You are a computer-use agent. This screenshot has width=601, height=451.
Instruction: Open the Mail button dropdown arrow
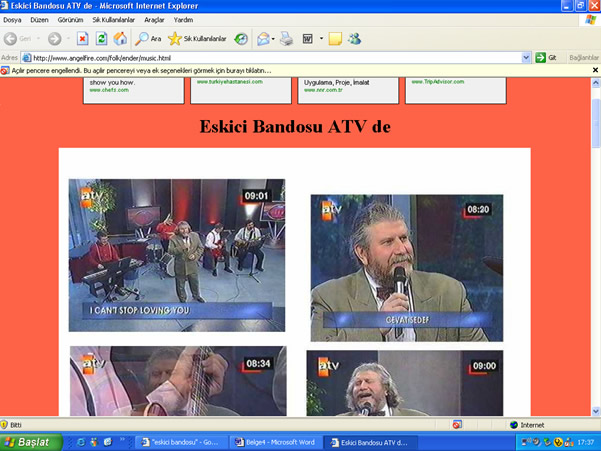(x=274, y=39)
